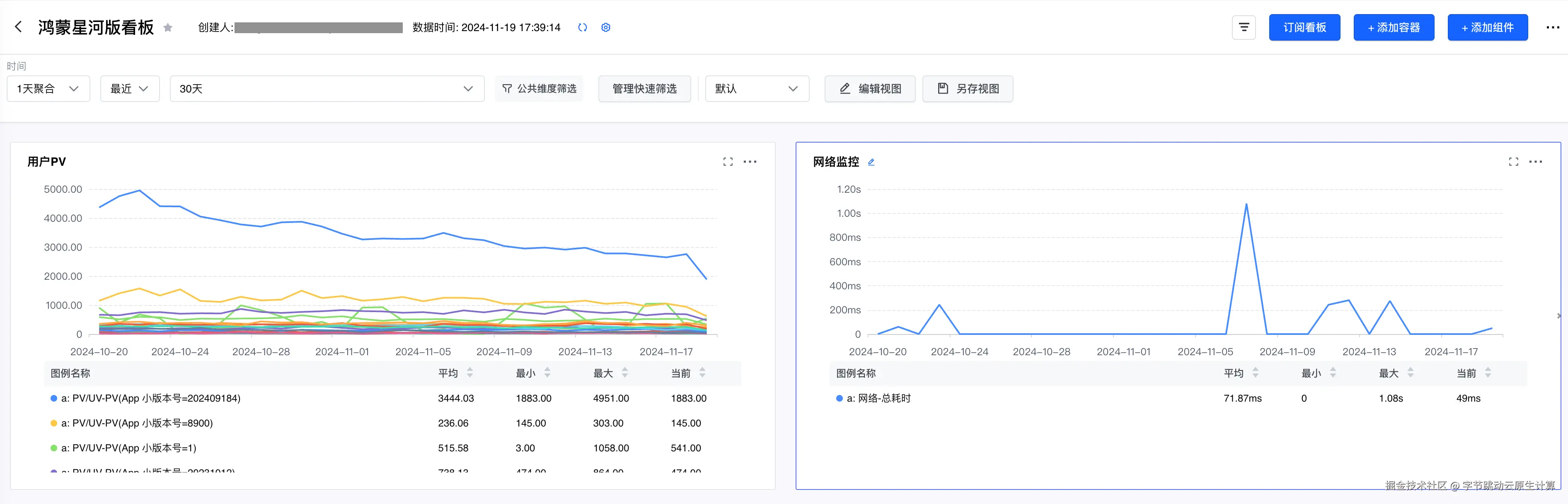Toggle the 网络-总耗时 legend series

click(x=878, y=398)
